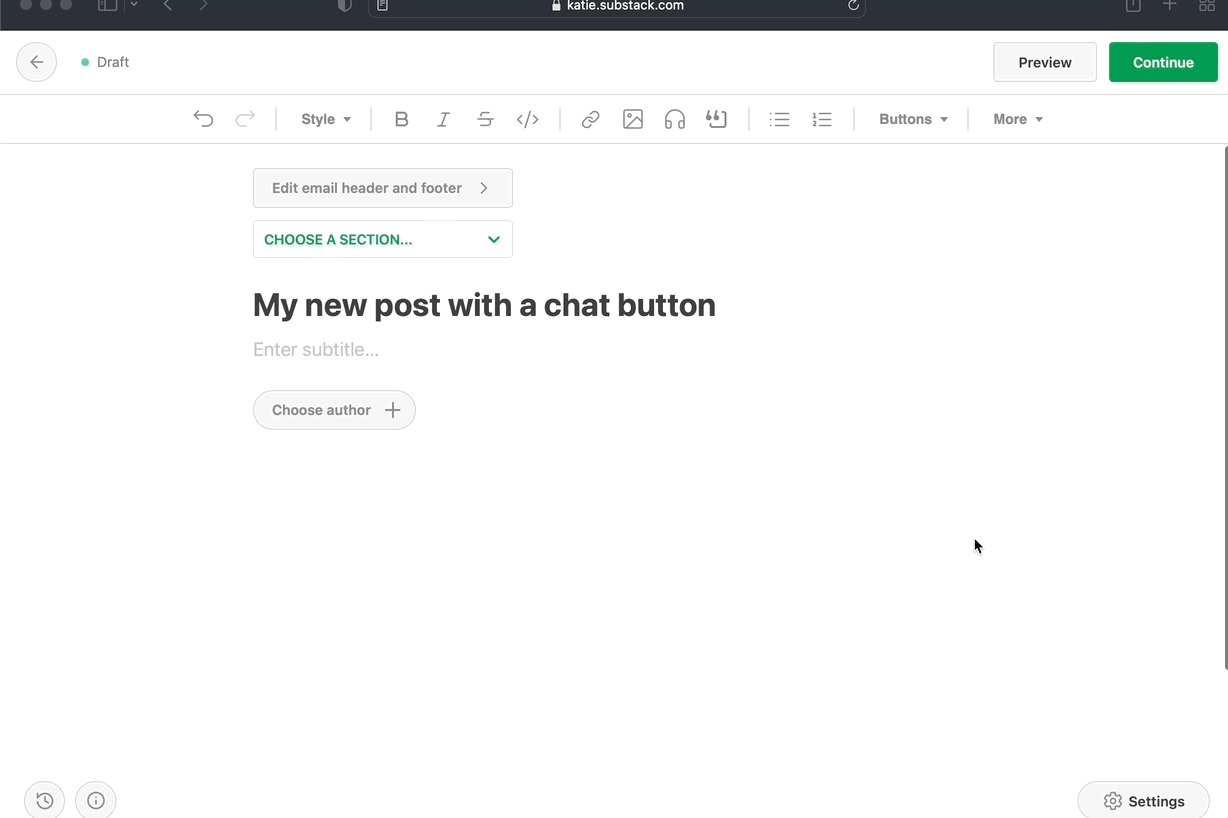
Task: Click the Undo icon in the toolbar
Action: coord(203,119)
